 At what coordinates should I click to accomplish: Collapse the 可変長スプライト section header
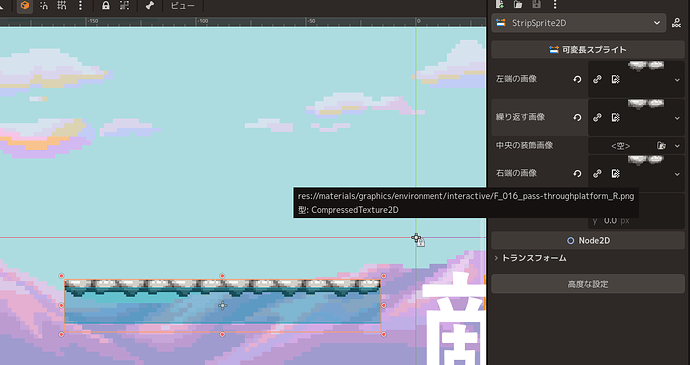[588, 50]
